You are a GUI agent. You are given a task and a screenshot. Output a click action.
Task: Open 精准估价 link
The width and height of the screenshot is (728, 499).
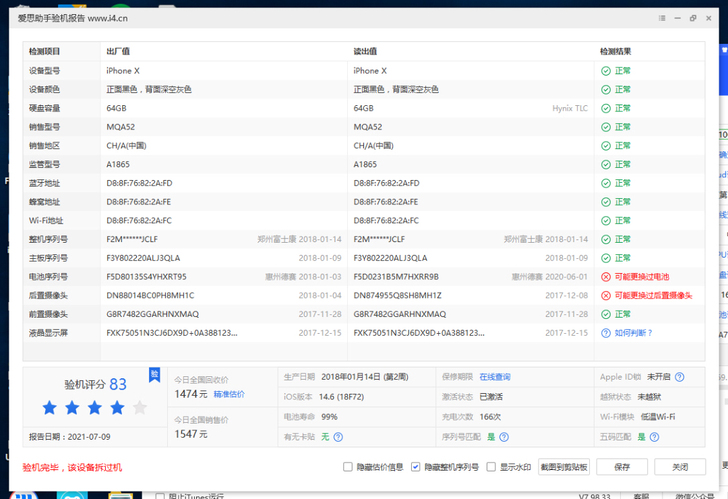pyautogui.click(x=229, y=394)
